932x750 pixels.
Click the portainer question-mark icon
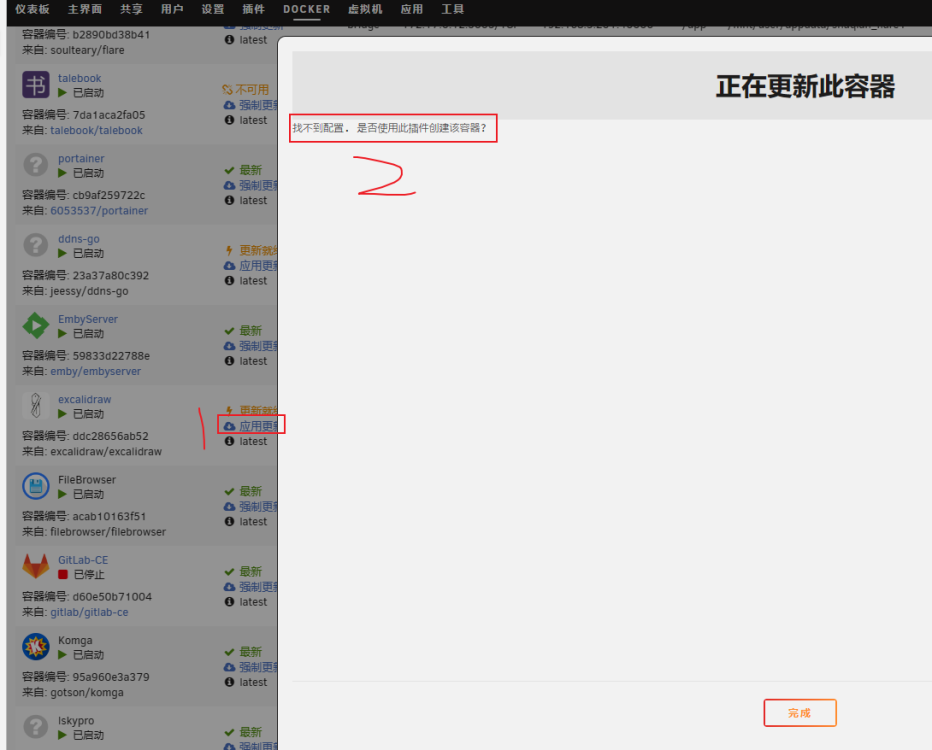[36, 165]
